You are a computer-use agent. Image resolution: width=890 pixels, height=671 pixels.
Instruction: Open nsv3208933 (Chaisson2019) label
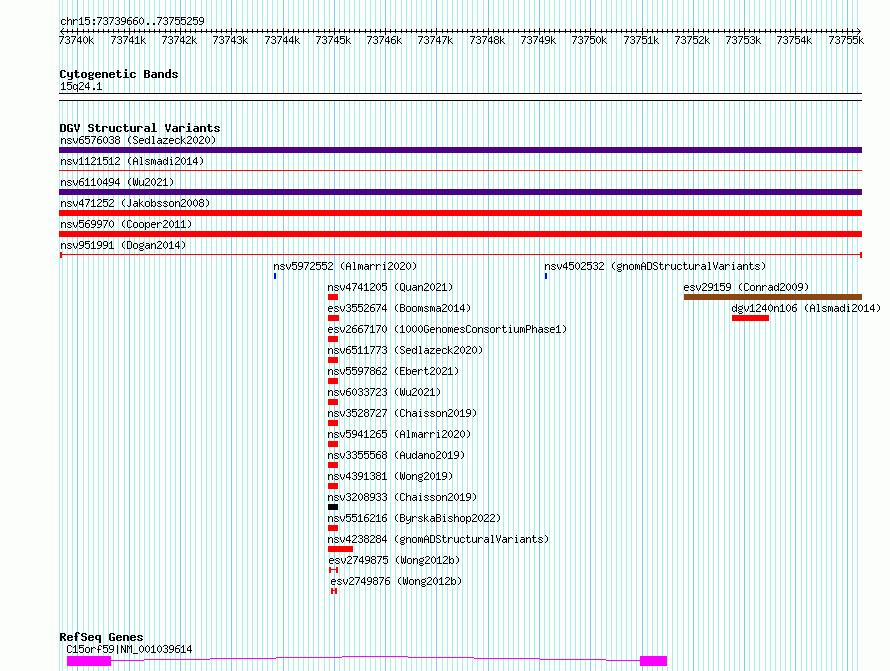coord(402,497)
